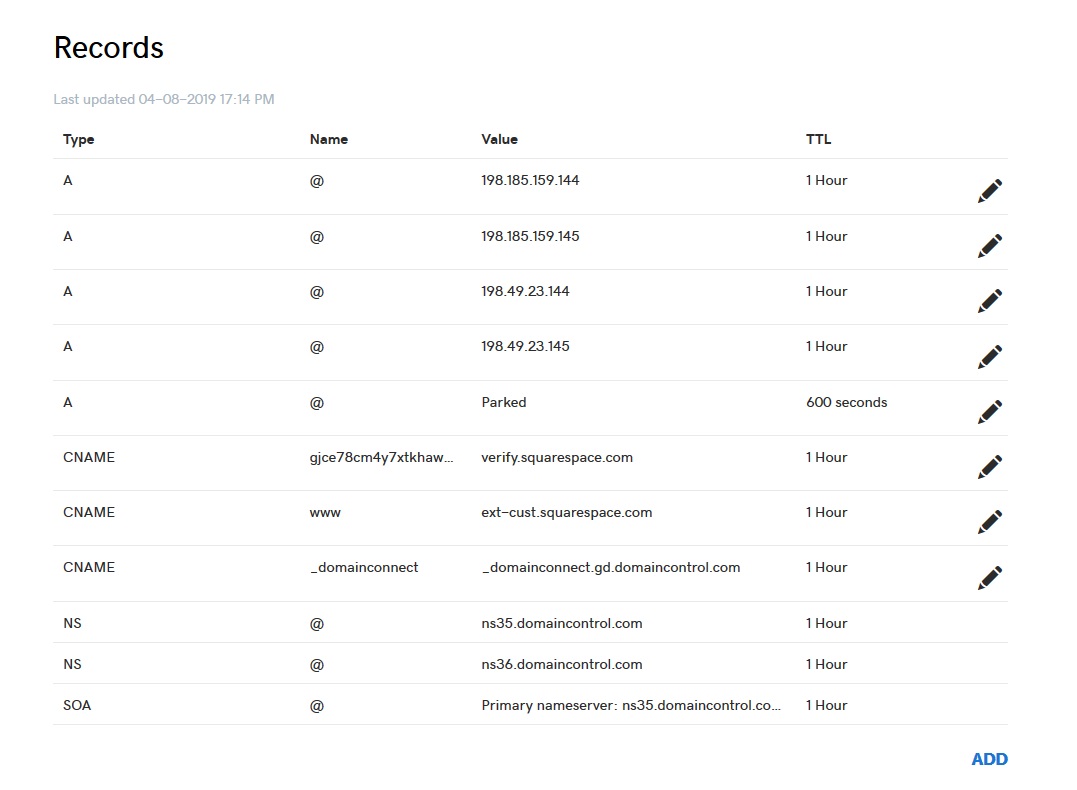Click the Last updated timestamp text

163,100
